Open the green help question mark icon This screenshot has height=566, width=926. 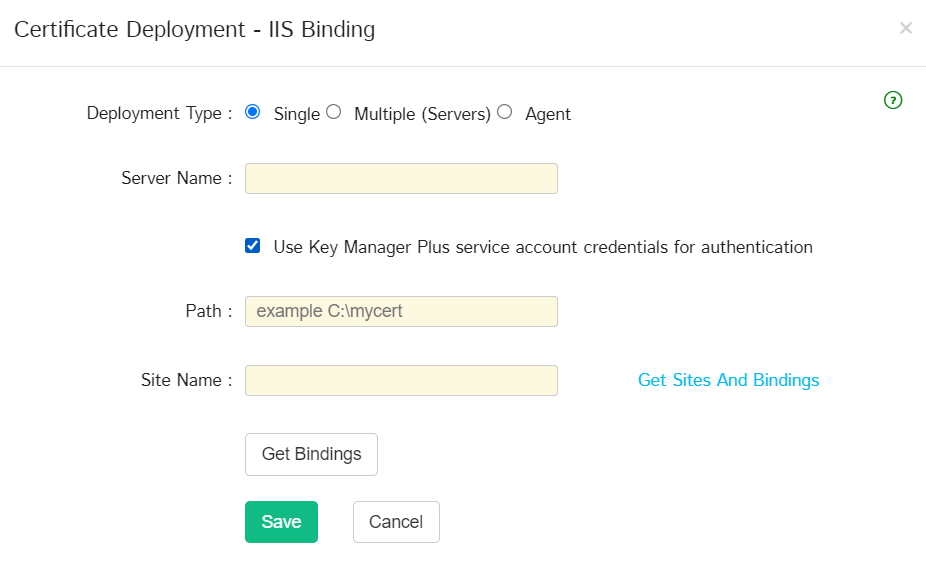[893, 100]
